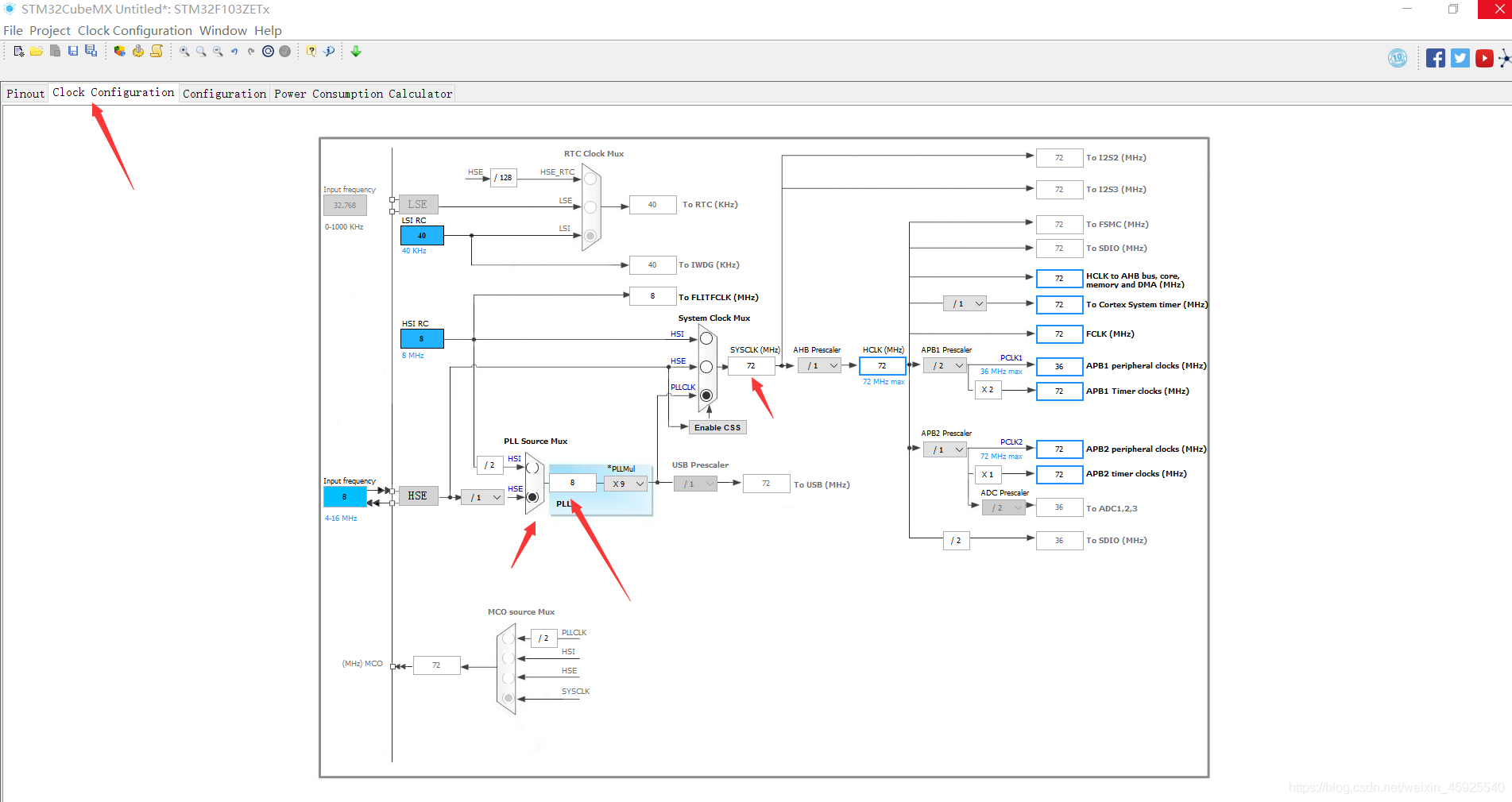Click the grey Redo arrow icon

pos(251,52)
